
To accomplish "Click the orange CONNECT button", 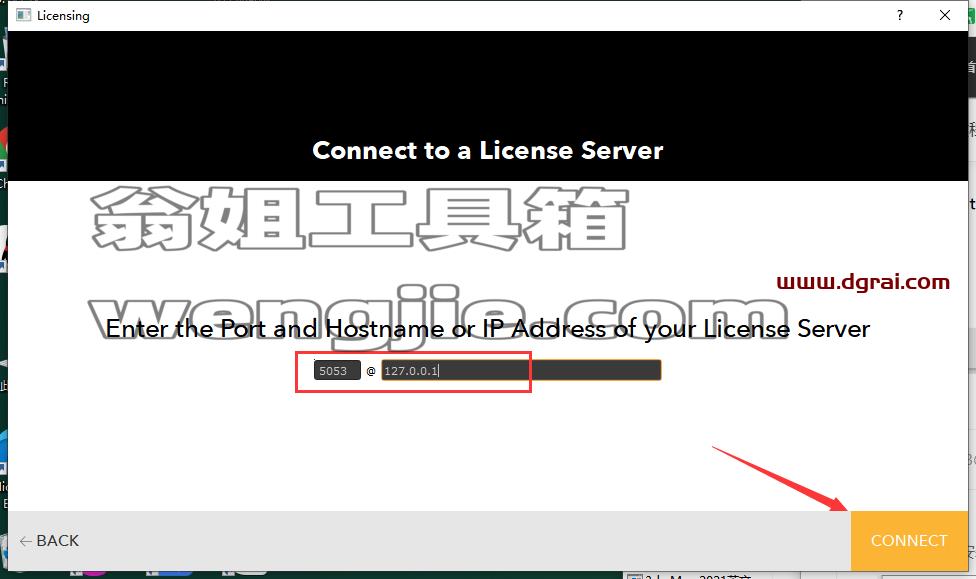I will tap(909, 540).
